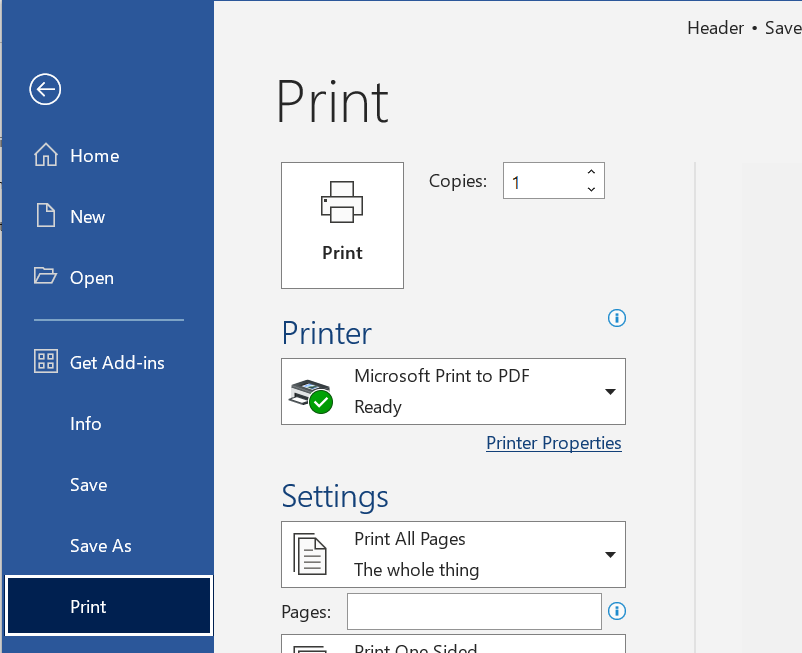This screenshot has height=653, width=802.
Task: Increase copies with the up stepper arrow
Action: click(x=591, y=170)
